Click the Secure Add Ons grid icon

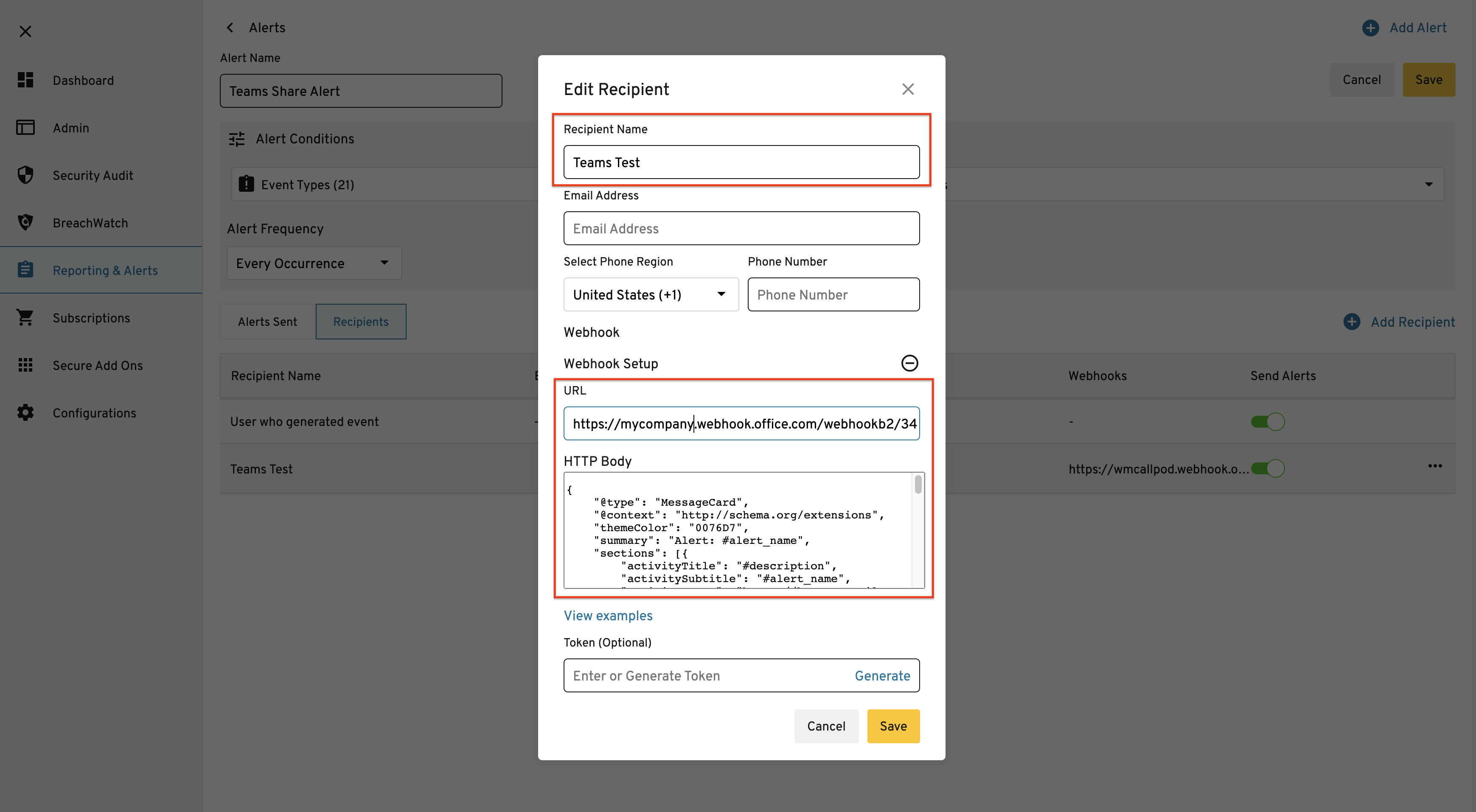(25, 365)
